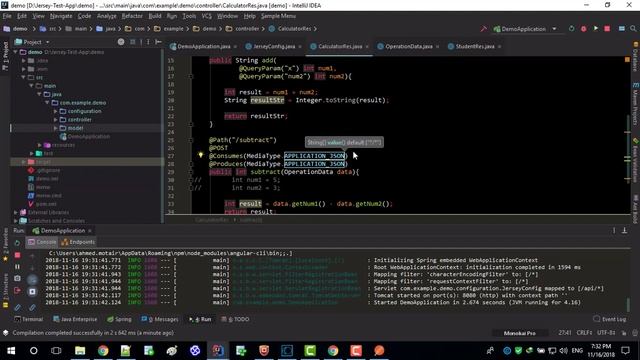Click the build hammer icon
Screen dimensions: 640x360
[484, 29]
